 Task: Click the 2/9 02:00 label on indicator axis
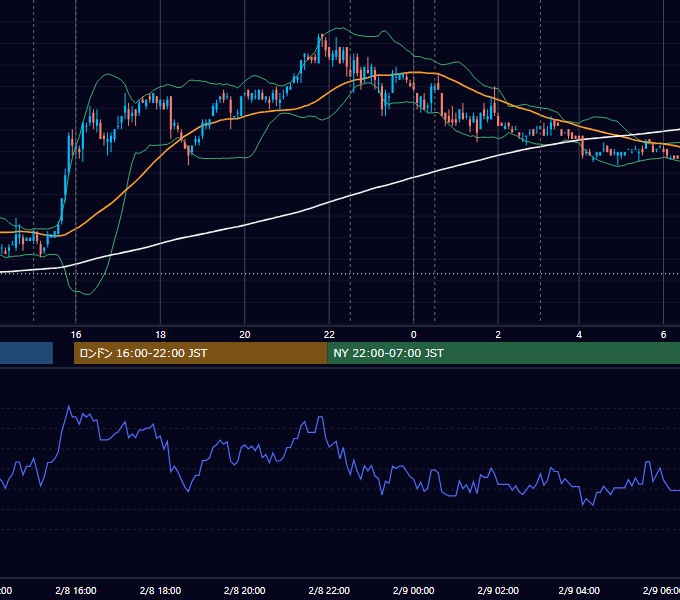[x=498, y=590]
